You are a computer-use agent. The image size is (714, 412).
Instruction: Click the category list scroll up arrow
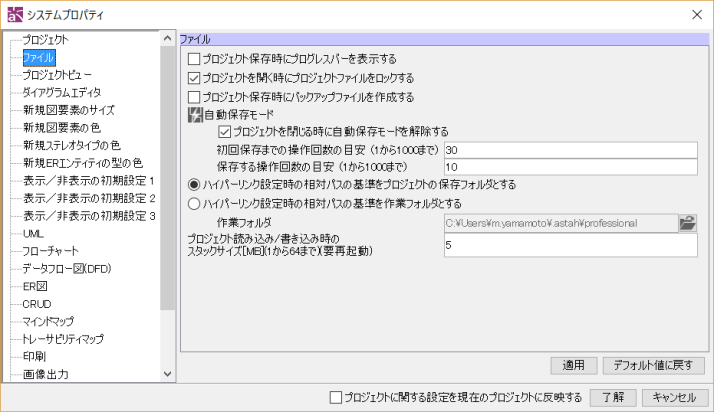point(168,39)
